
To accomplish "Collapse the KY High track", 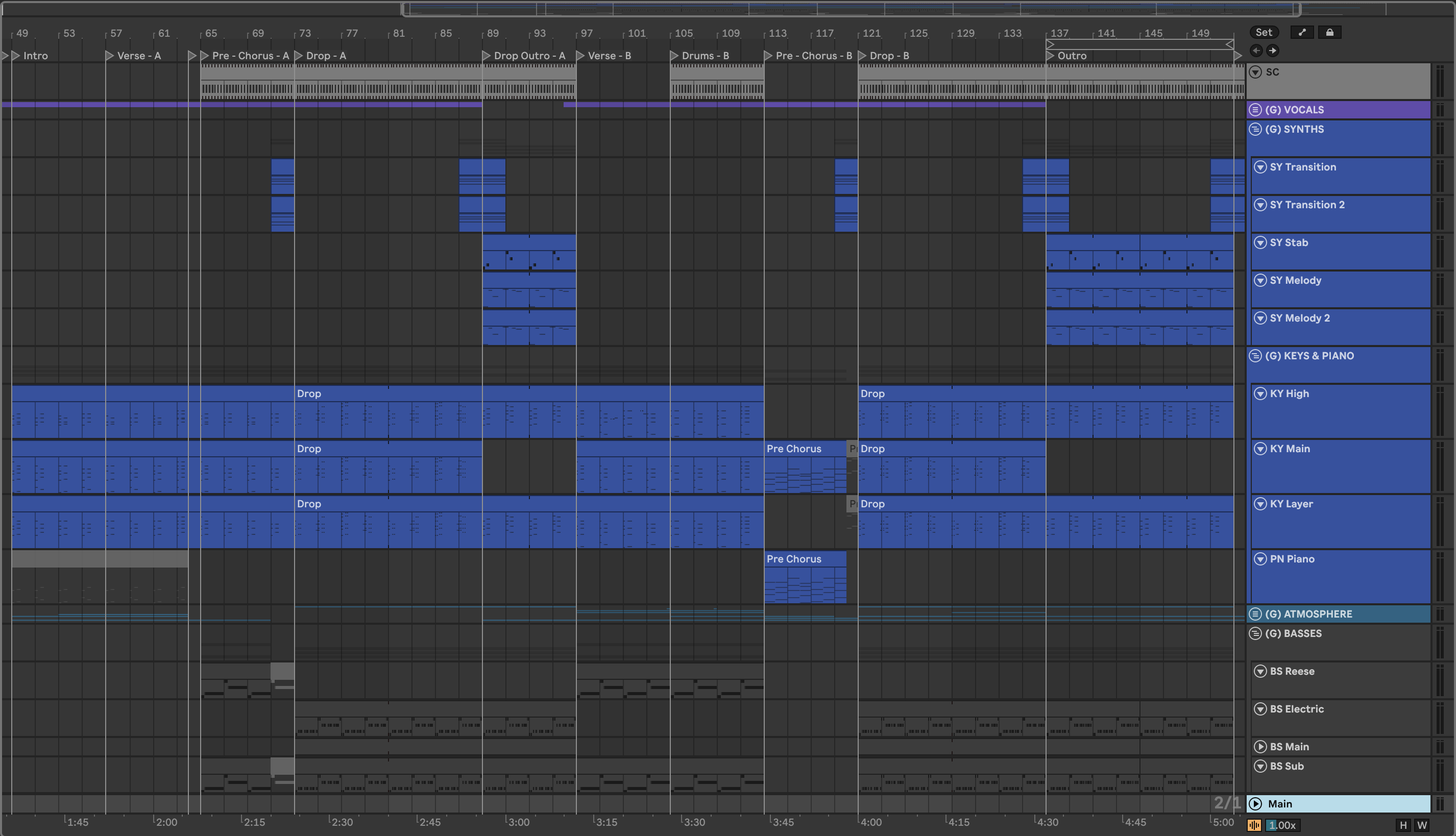I will [x=1260, y=394].
